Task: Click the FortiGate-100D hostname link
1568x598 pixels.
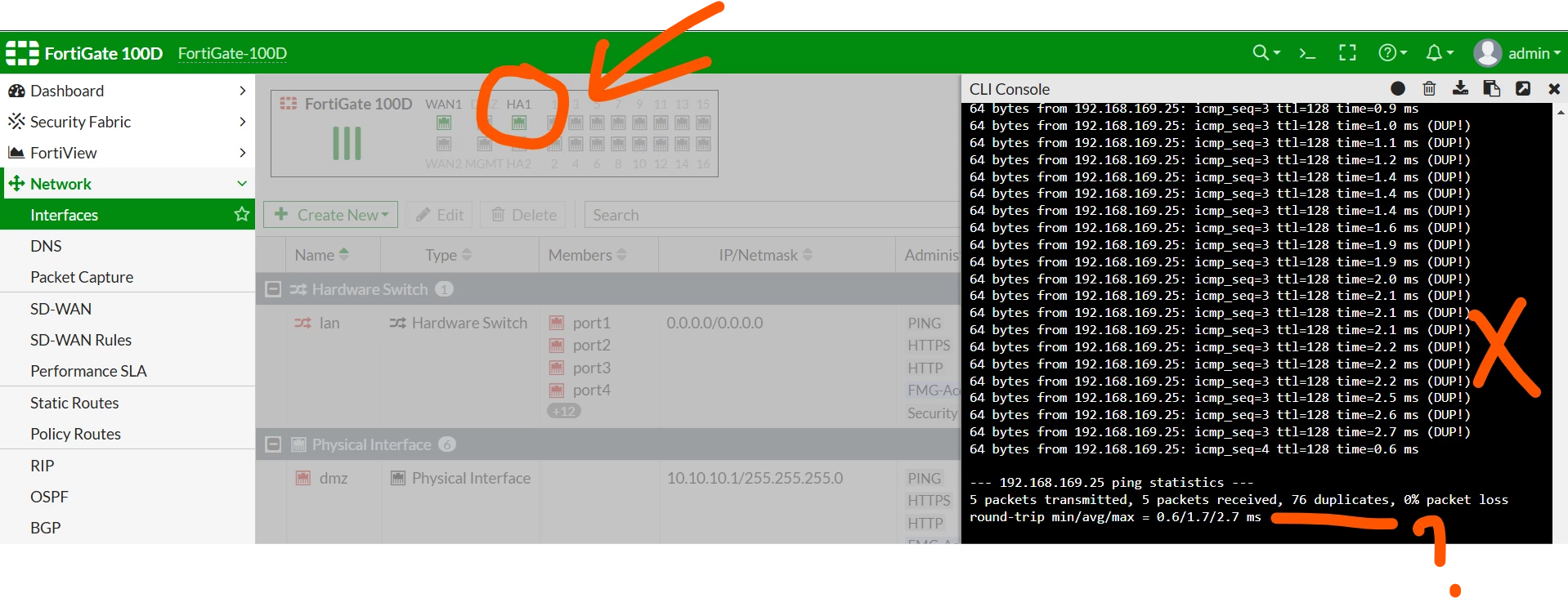Action: 232,53
